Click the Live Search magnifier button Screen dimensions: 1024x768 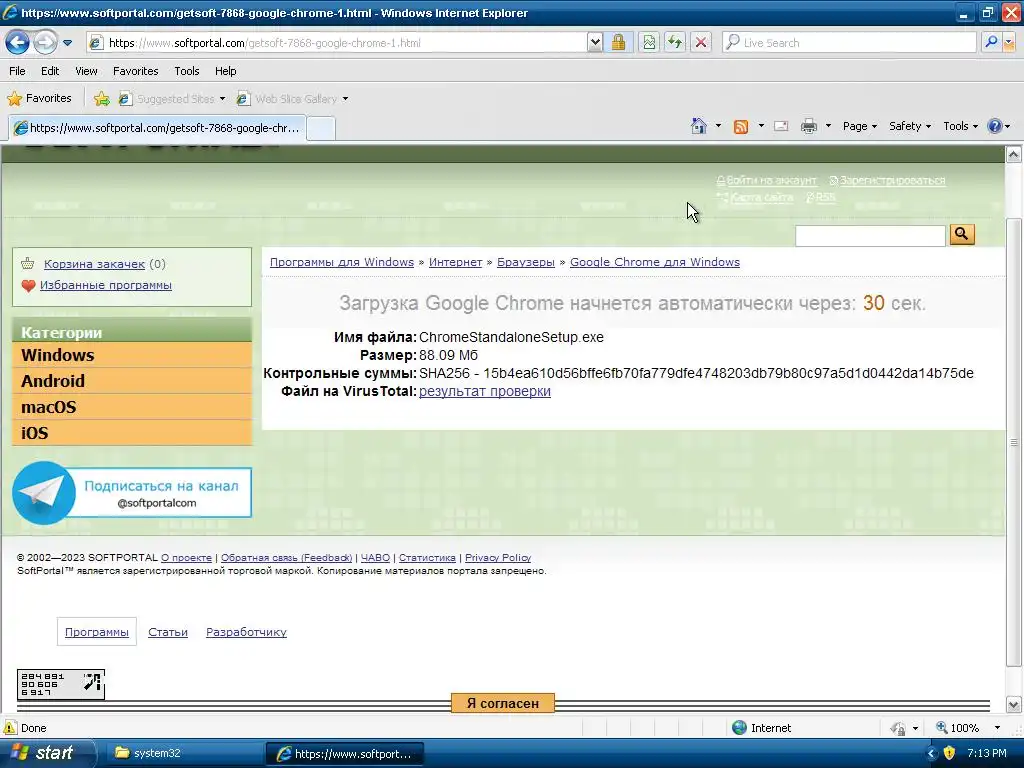tap(991, 43)
